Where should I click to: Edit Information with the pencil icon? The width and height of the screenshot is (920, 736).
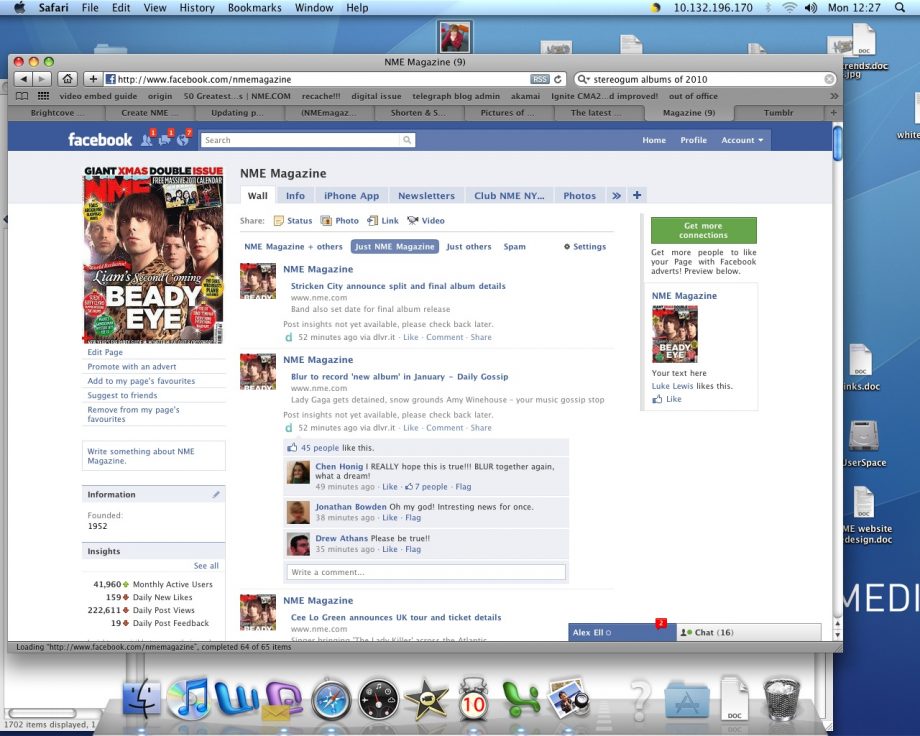(216, 495)
